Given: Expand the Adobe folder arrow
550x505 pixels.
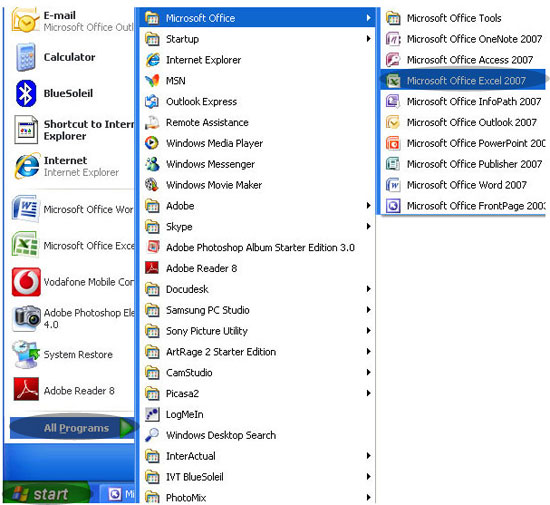Looking at the screenshot, I should click(368, 206).
